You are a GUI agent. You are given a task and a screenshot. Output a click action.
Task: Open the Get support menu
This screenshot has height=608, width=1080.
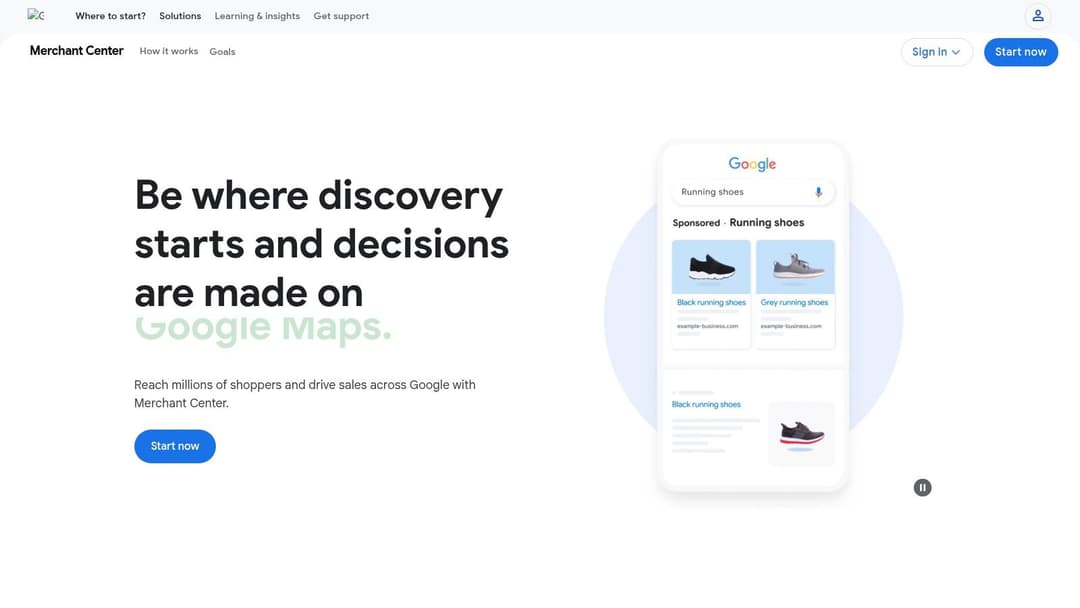(341, 16)
